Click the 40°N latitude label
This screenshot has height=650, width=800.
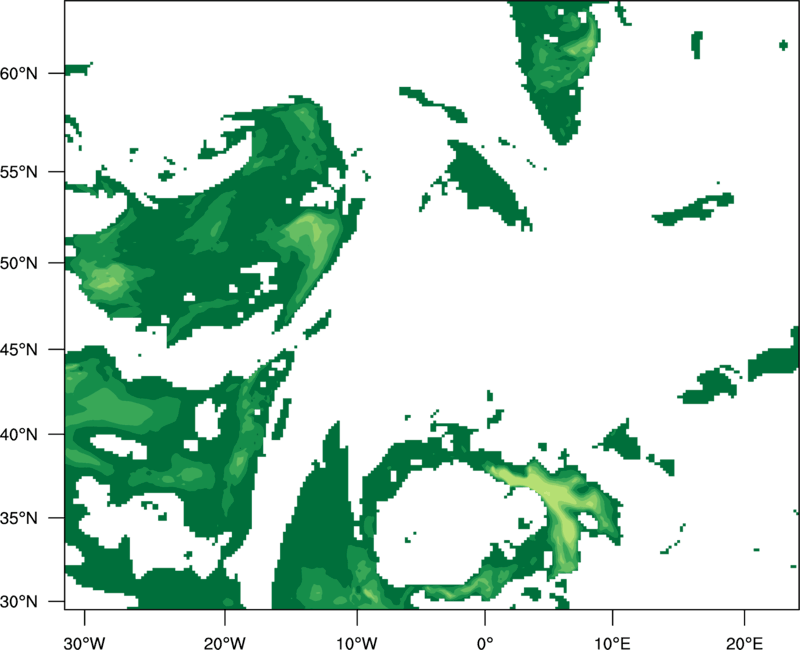point(19,435)
